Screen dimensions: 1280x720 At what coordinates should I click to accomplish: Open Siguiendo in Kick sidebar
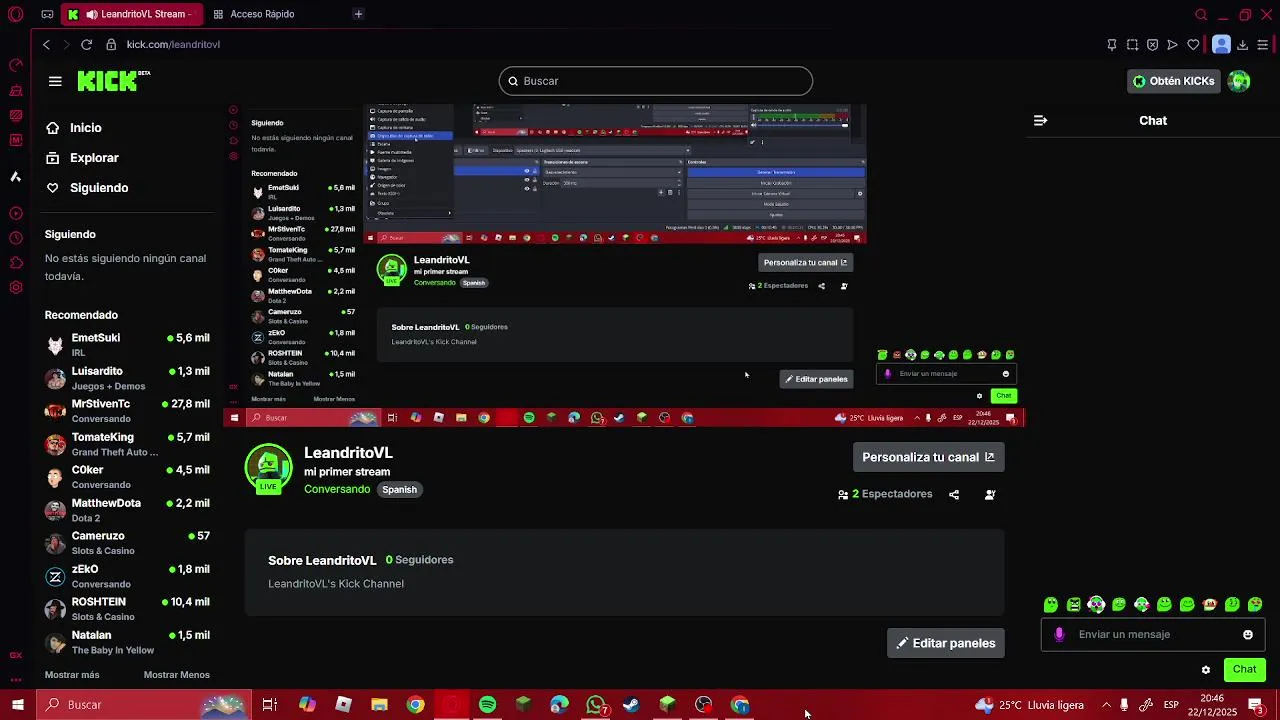click(x=86, y=188)
